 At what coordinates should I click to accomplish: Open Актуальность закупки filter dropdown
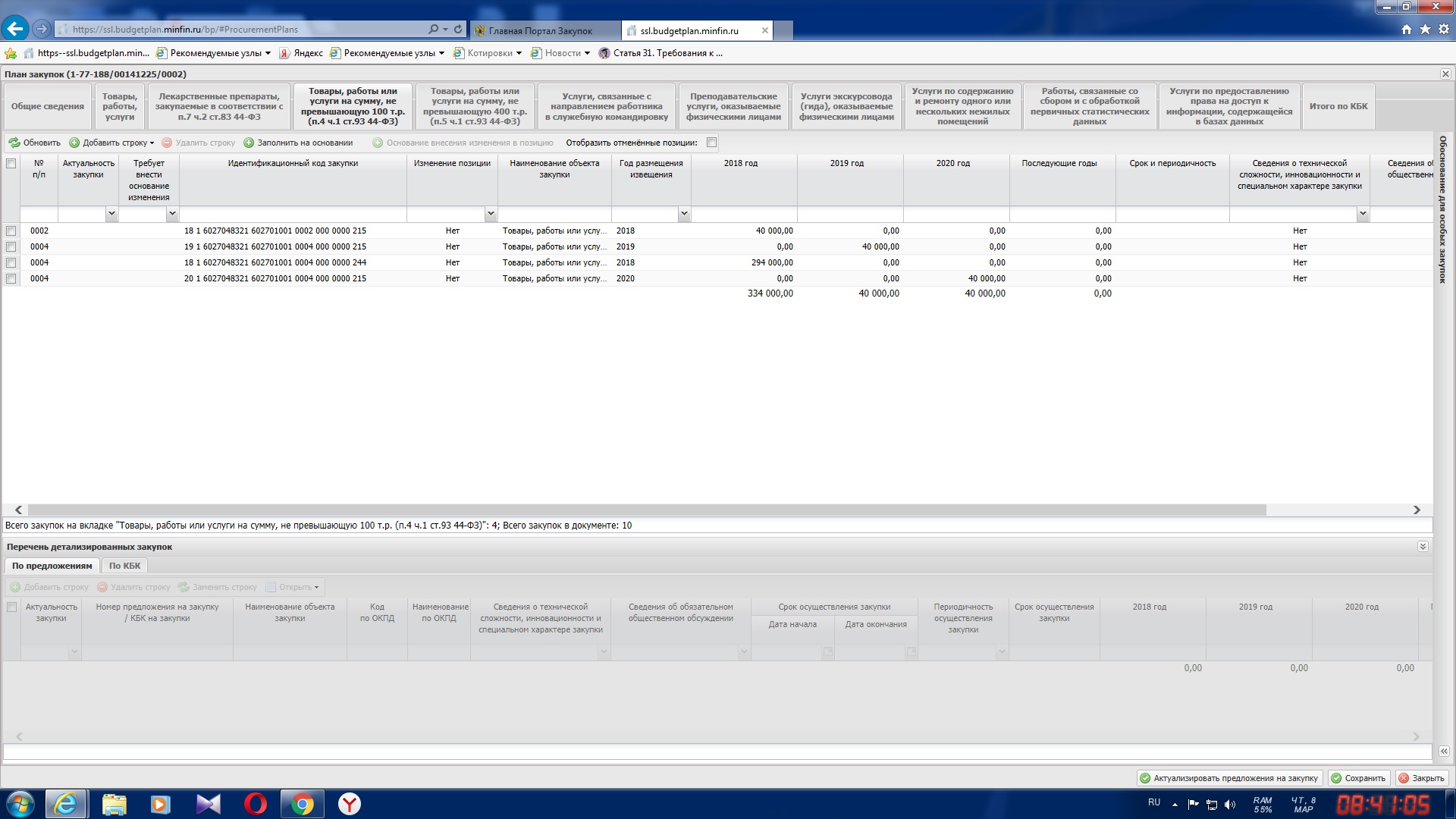[x=111, y=214]
